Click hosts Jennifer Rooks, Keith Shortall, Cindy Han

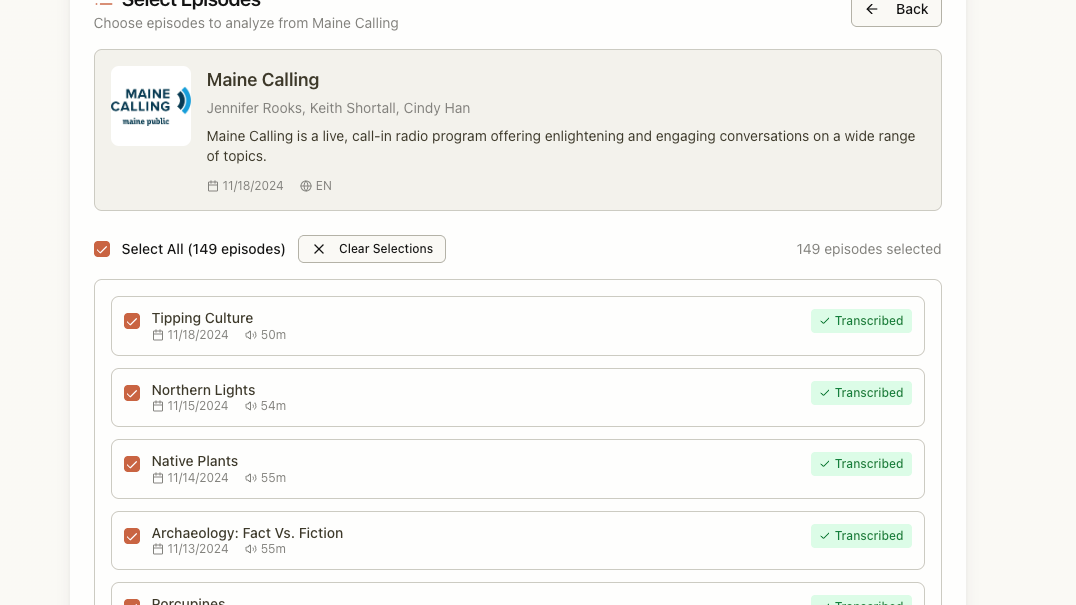pyautogui.click(x=338, y=108)
